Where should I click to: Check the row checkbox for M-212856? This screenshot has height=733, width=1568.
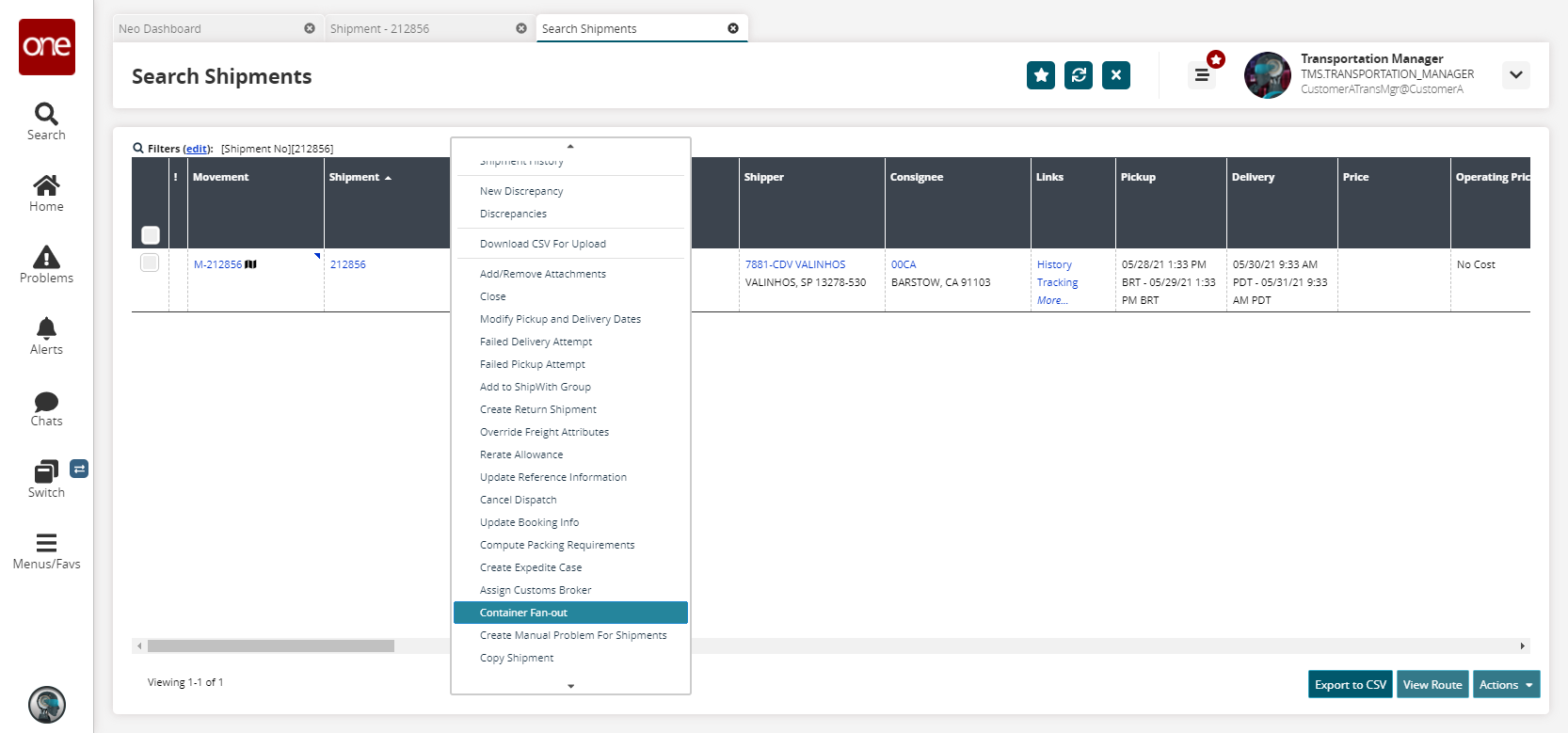pos(150,263)
